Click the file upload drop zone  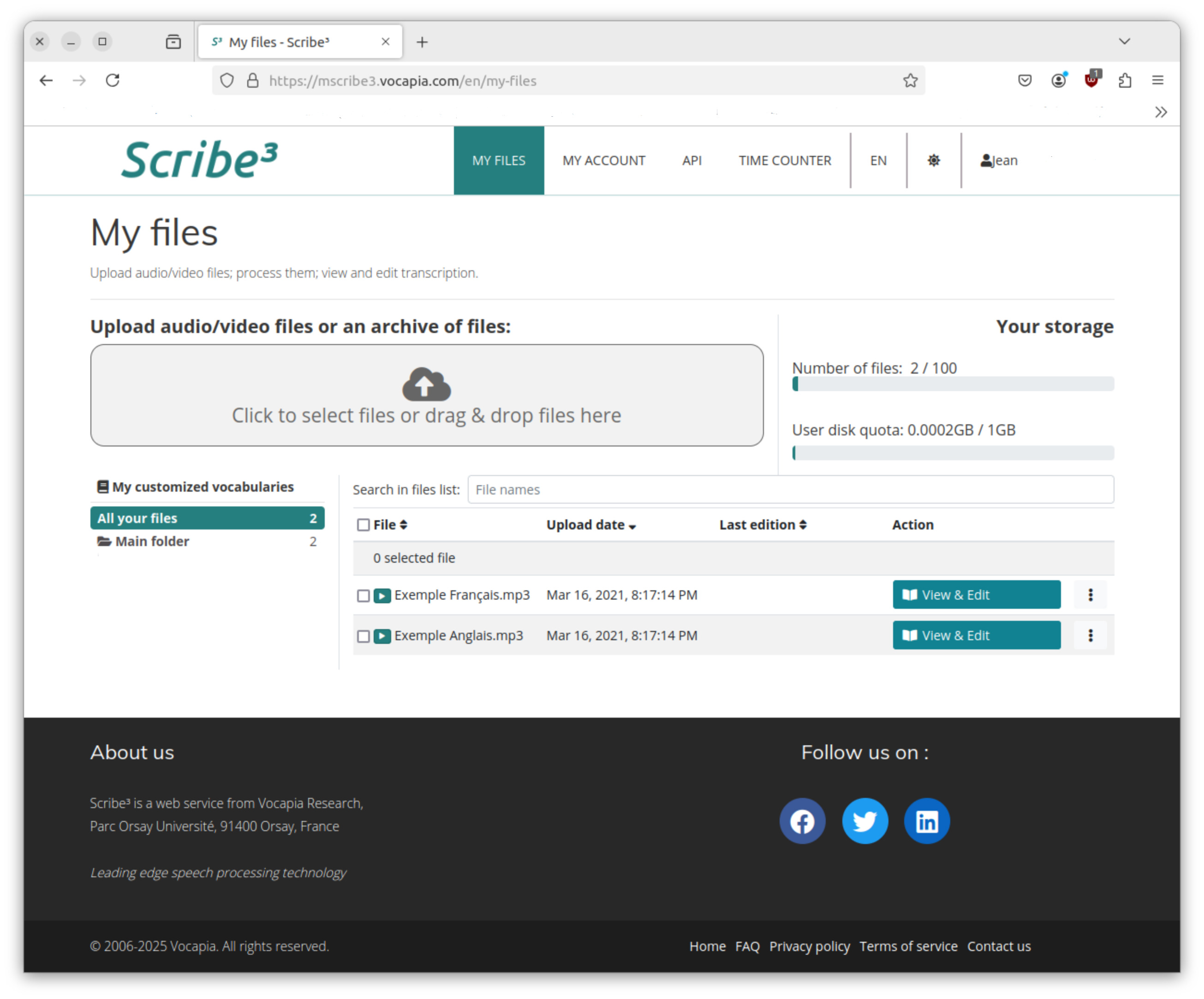click(427, 395)
